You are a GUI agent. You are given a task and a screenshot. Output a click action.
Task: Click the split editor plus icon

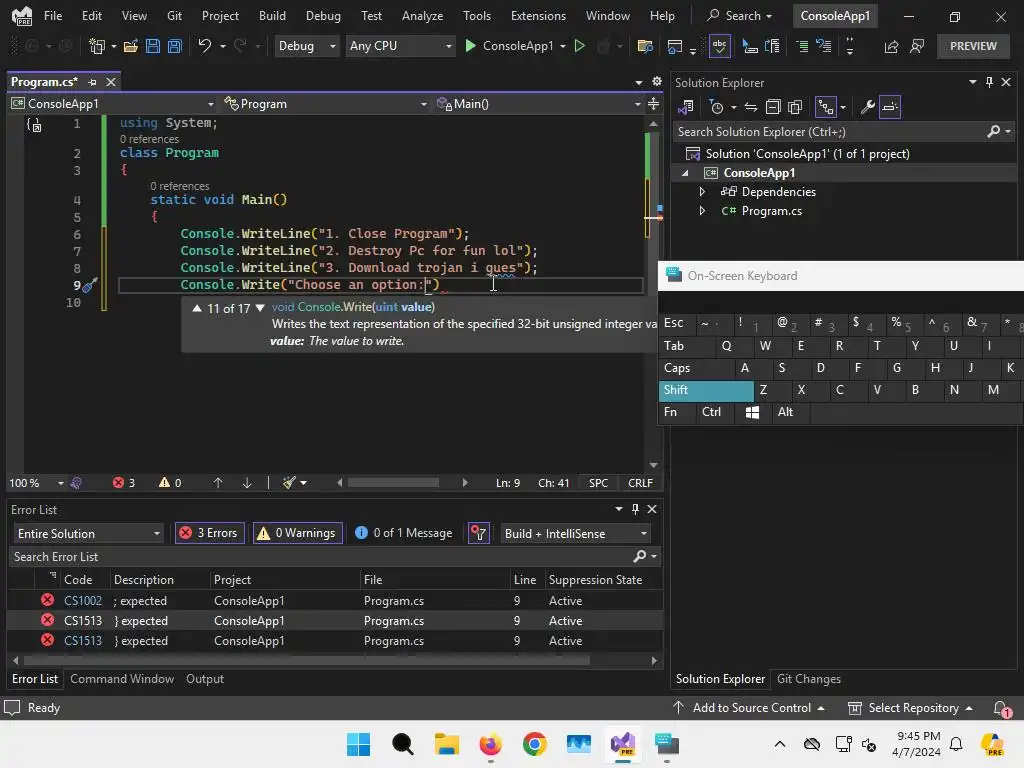[x=653, y=104]
